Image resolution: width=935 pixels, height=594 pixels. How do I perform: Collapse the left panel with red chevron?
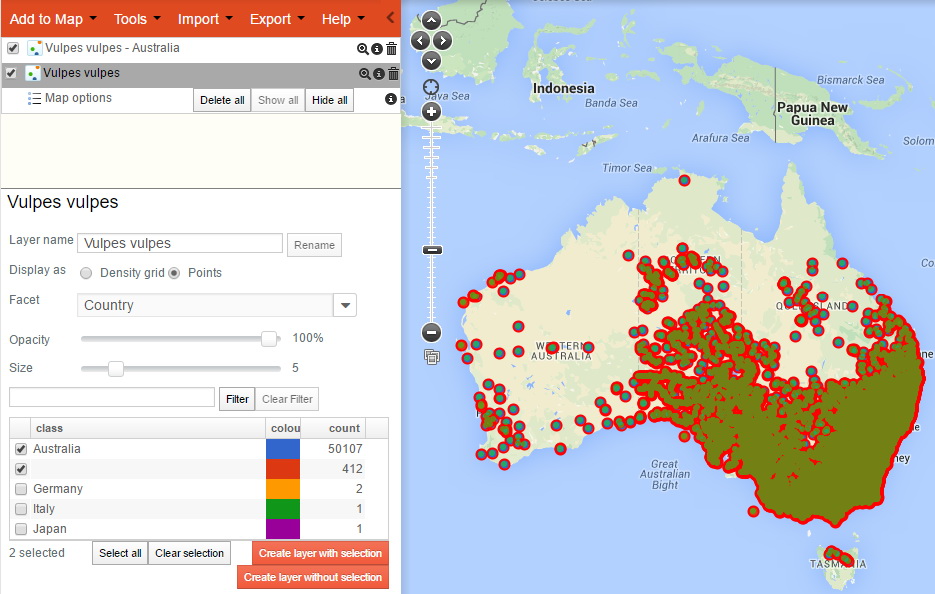(390, 17)
